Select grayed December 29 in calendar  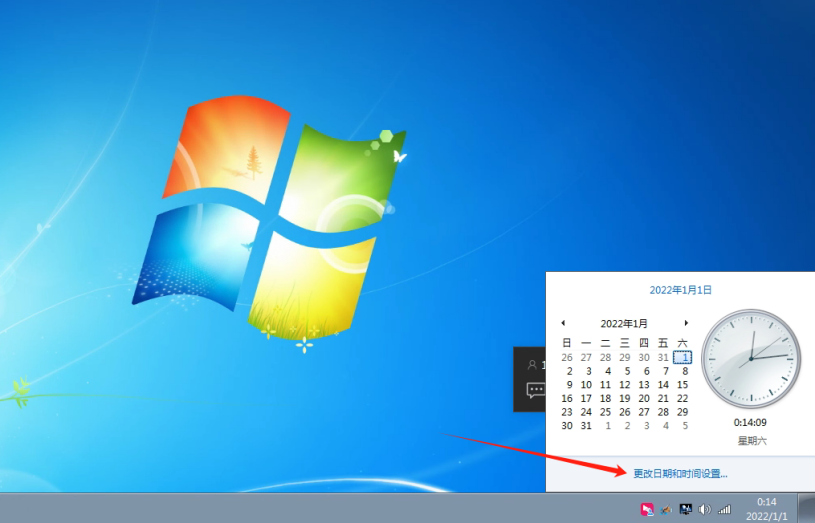pos(625,358)
